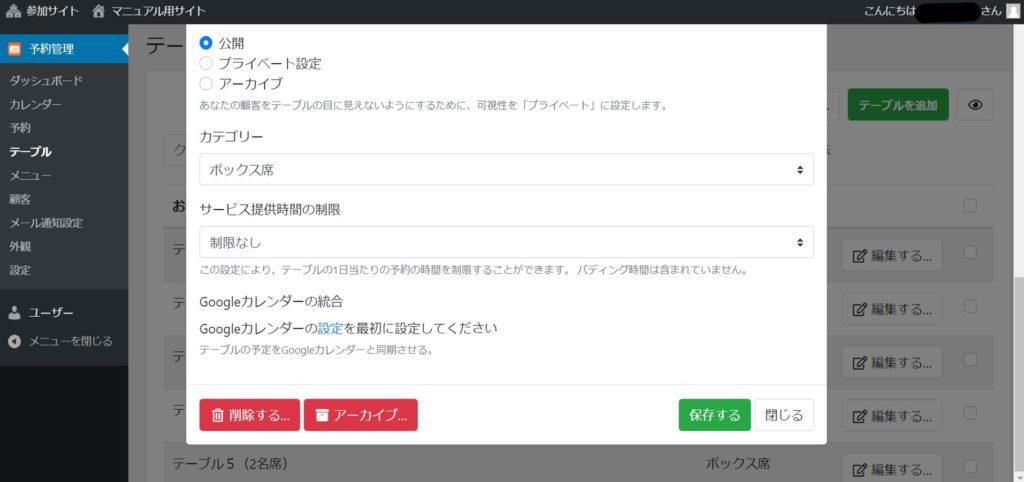Open メール通知設定 in the sidebar
Image resolution: width=1024 pixels, height=482 pixels.
click(x=46, y=223)
